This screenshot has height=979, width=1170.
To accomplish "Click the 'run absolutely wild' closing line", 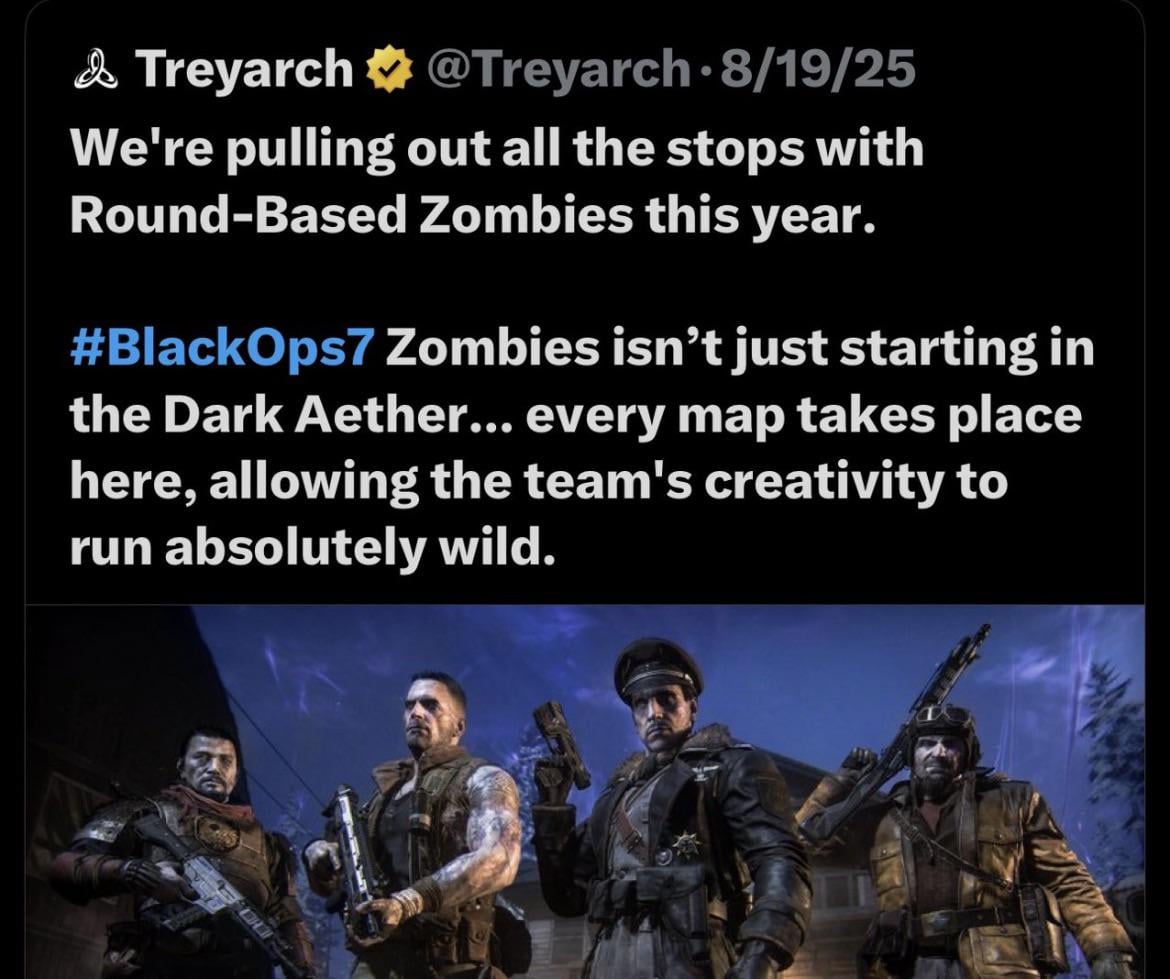I will click(314, 548).
